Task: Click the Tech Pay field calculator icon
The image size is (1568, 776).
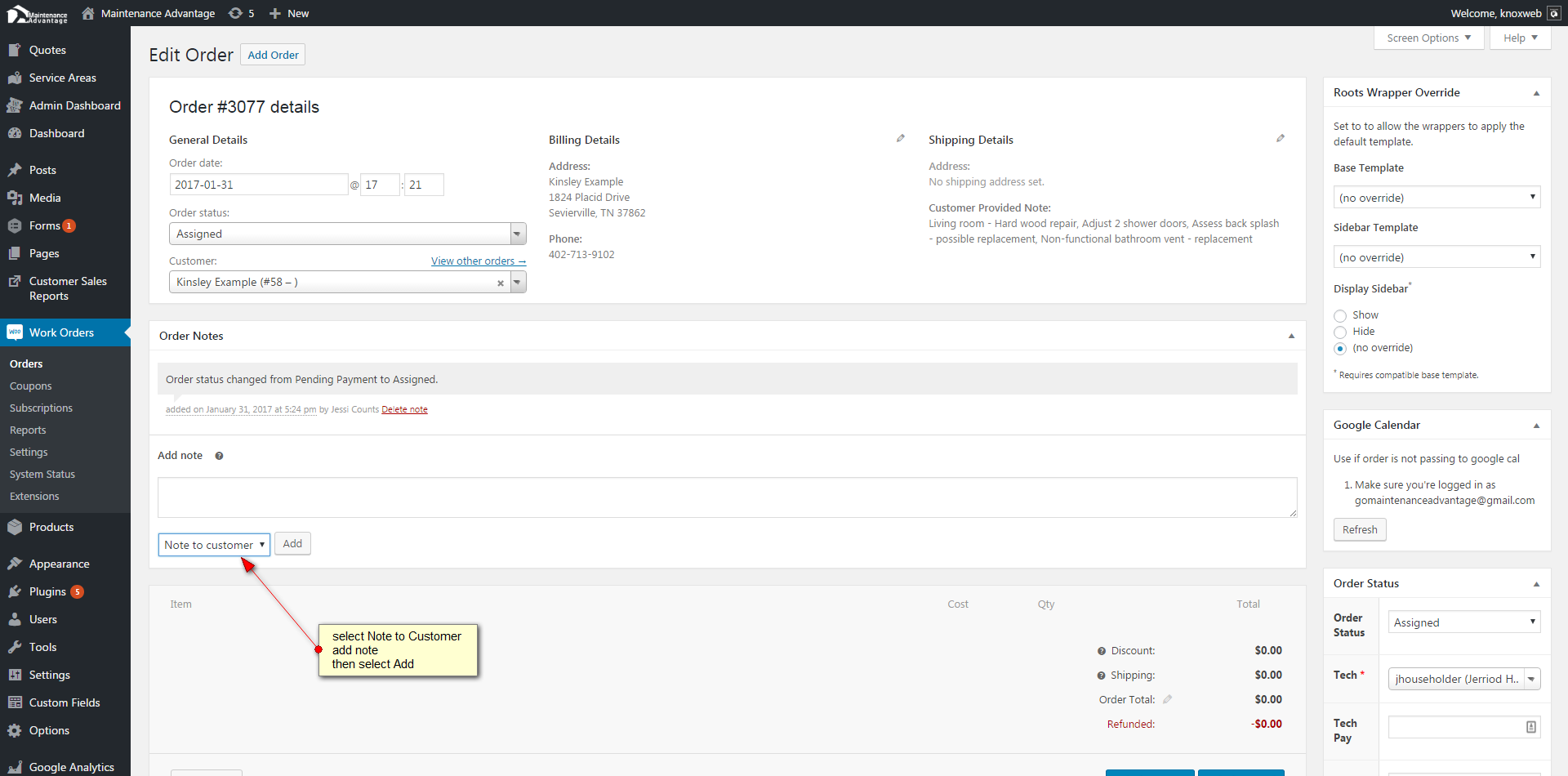Action: (x=1530, y=727)
